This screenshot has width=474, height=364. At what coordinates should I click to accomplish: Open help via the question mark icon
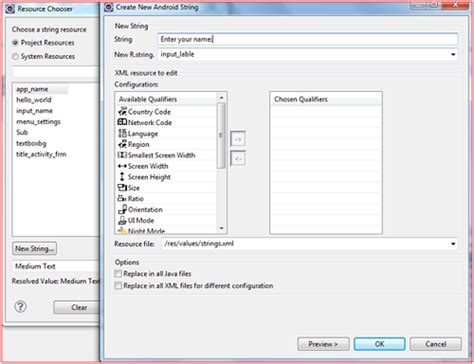(x=20, y=306)
